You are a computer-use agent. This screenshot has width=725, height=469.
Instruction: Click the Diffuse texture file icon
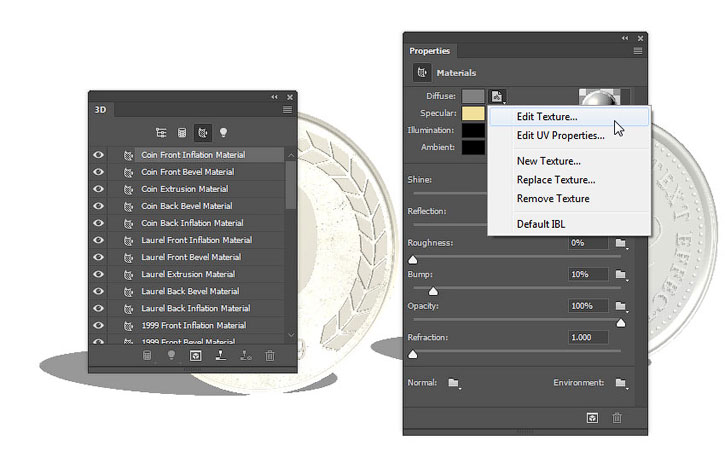click(x=498, y=97)
